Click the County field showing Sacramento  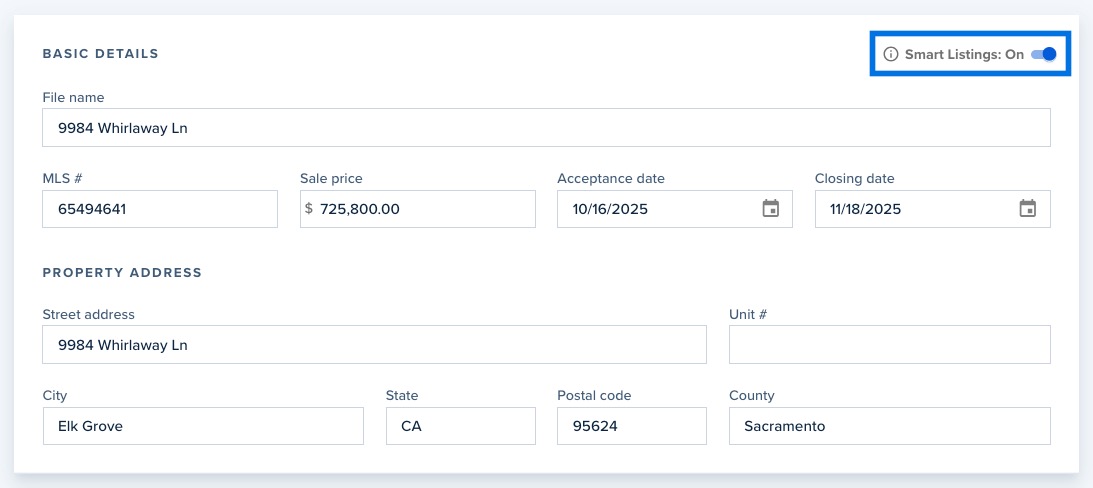click(x=889, y=426)
